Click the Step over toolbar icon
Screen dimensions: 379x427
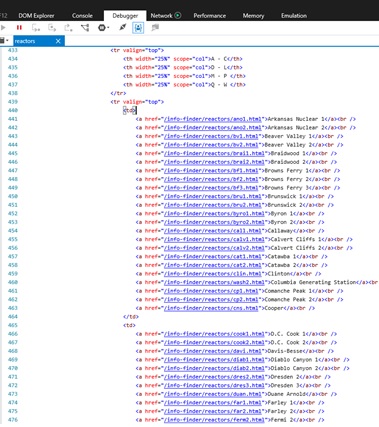(x=52, y=28)
